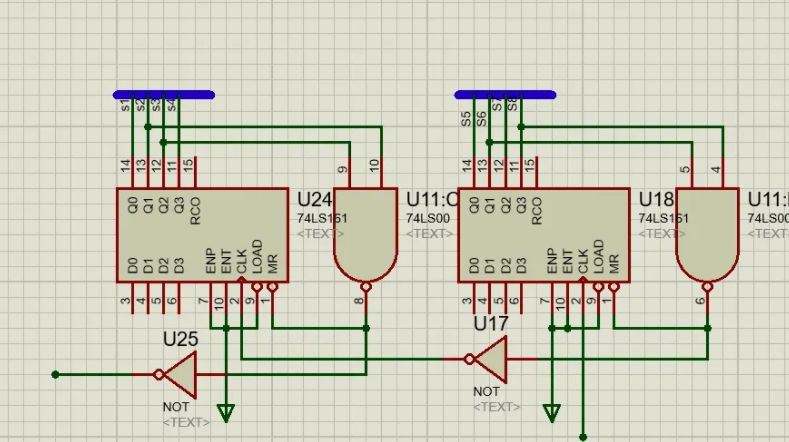789x442 pixels.
Task: Click the ground symbol below U18
Action: click(551, 412)
